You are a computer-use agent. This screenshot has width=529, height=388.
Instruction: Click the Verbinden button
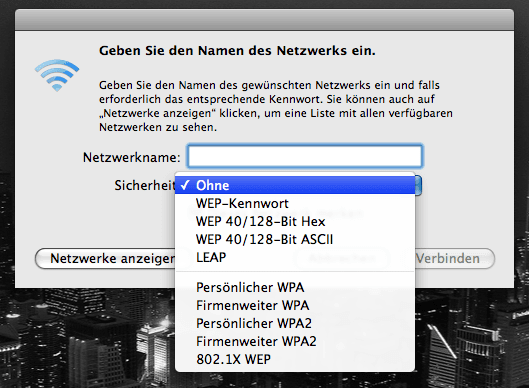pyautogui.click(x=454, y=259)
